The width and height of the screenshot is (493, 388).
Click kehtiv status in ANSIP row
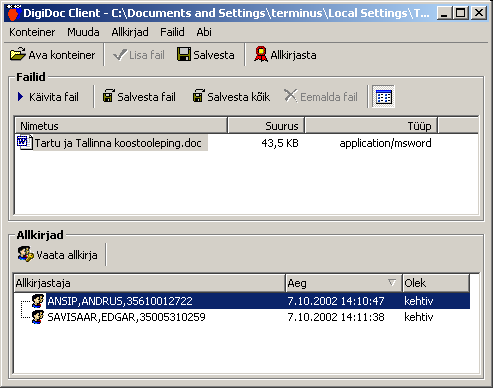[x=419, y=301]
